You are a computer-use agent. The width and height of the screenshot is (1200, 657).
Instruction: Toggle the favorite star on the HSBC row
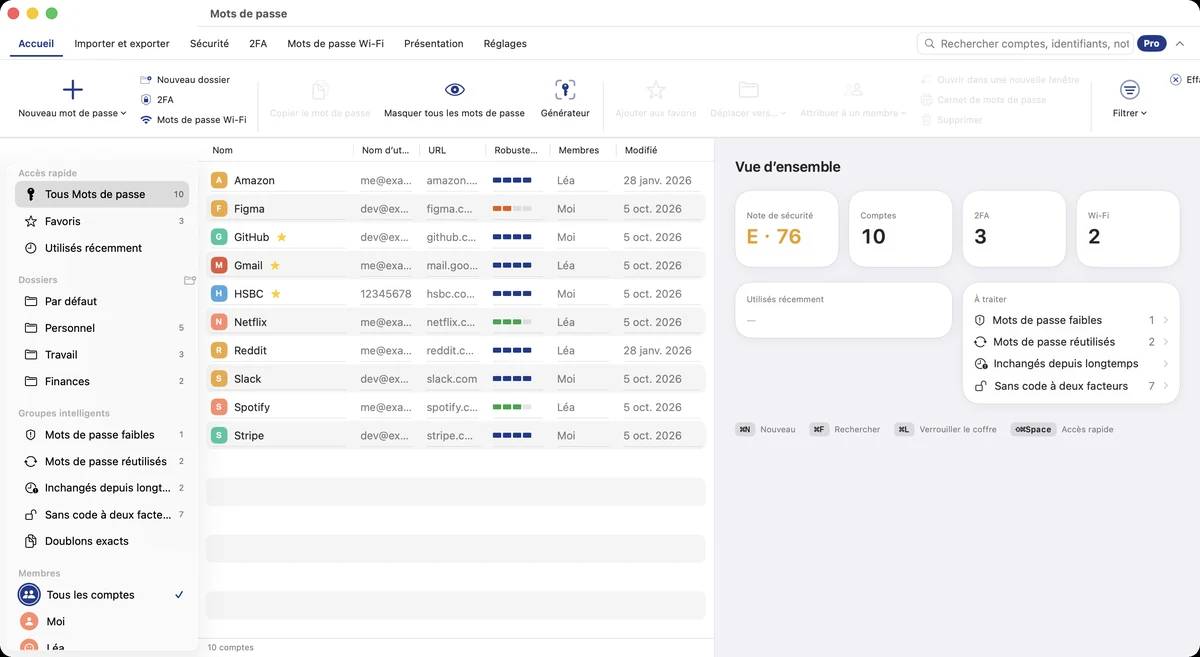276,294
